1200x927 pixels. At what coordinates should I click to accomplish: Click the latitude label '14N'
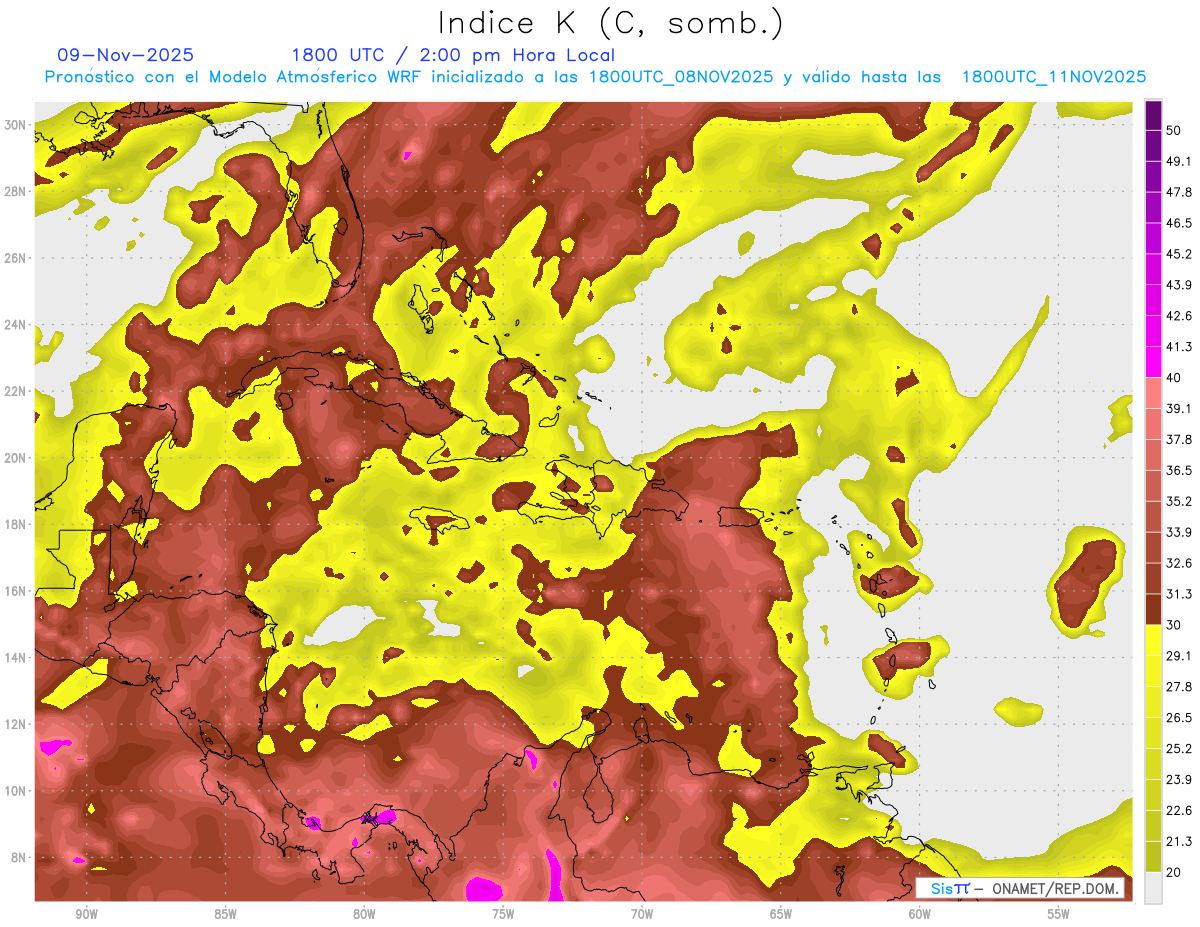[x=15, y=657]
